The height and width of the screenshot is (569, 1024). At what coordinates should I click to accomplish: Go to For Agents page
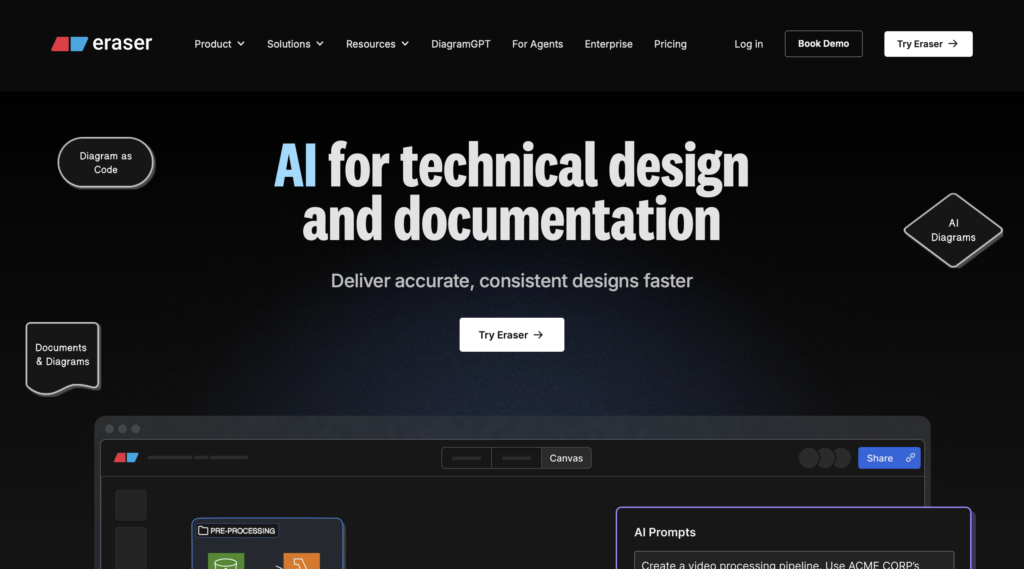point(537,44)
